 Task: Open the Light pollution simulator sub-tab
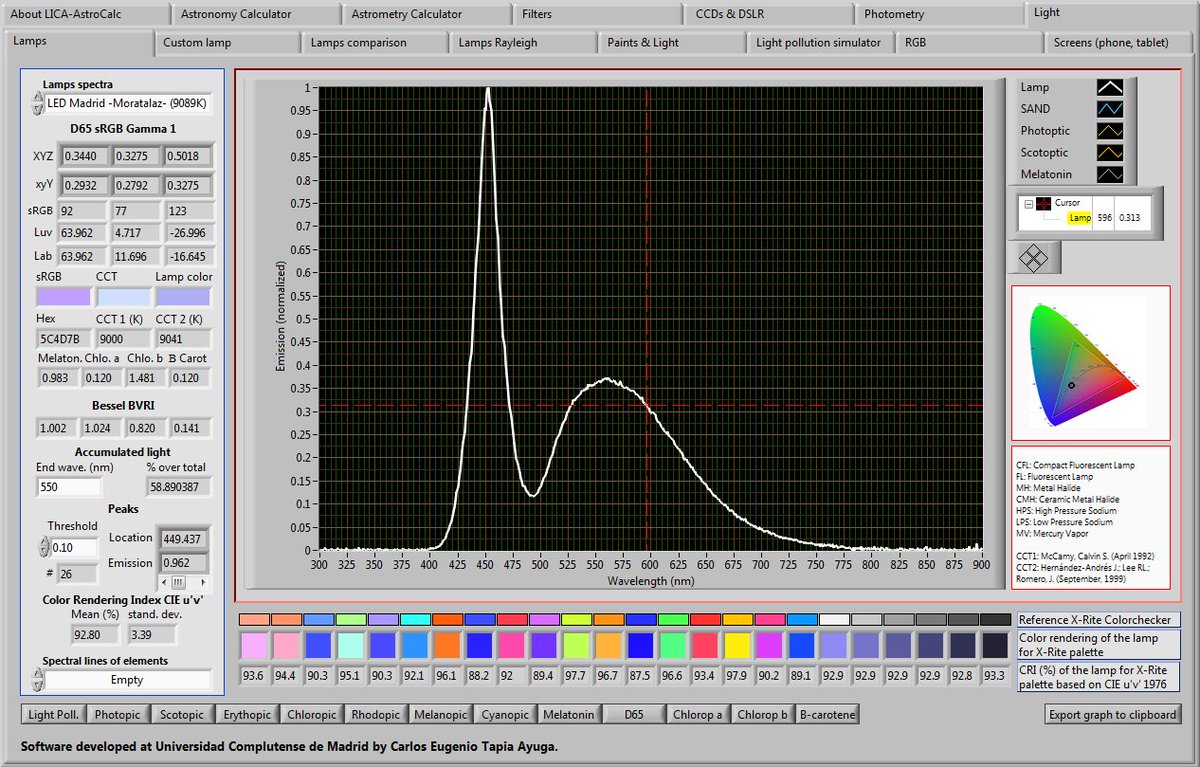coord(820,43)
